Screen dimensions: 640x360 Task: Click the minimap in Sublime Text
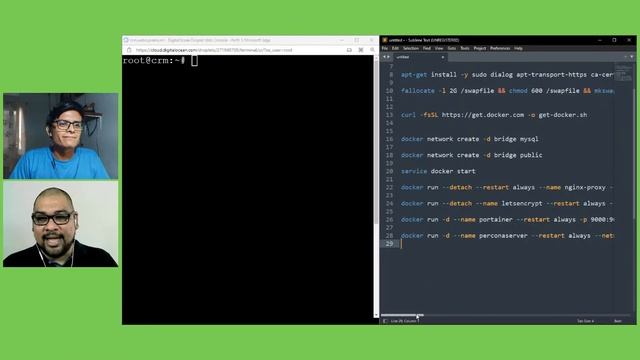pos(623,73)
